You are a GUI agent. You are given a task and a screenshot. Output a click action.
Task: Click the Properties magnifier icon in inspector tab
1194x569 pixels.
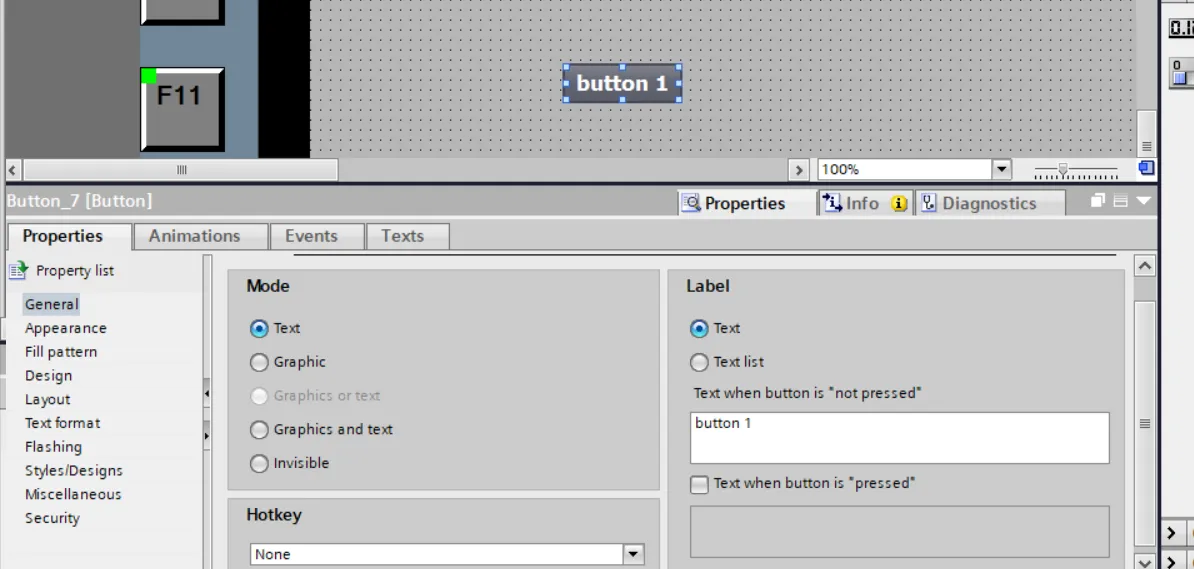[691, 203]
